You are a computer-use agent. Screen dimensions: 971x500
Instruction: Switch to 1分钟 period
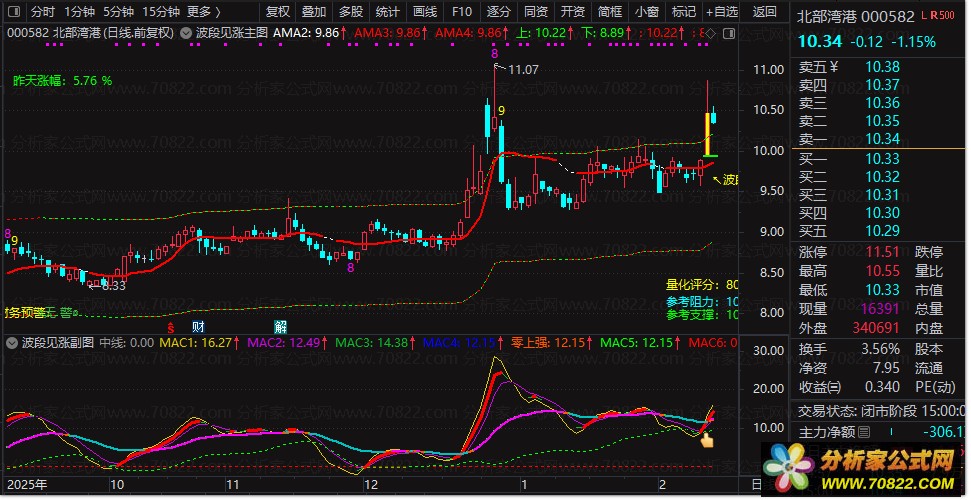79,12
